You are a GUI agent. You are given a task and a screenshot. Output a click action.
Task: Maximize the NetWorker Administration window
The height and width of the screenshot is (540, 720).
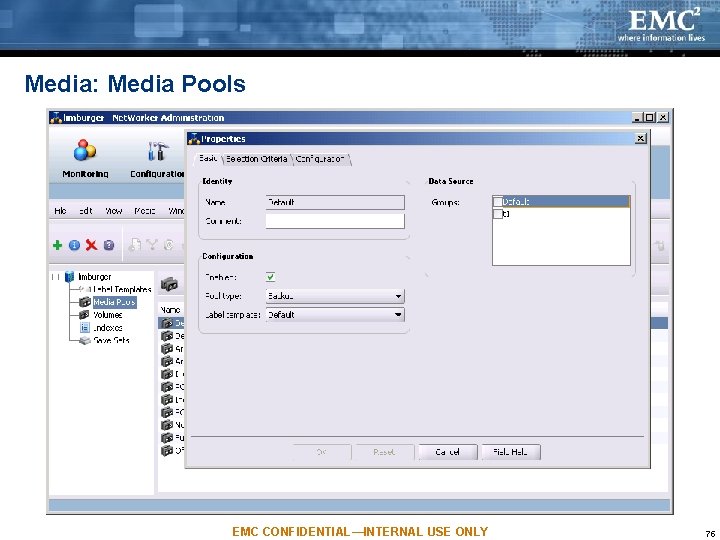click(649, 118)
